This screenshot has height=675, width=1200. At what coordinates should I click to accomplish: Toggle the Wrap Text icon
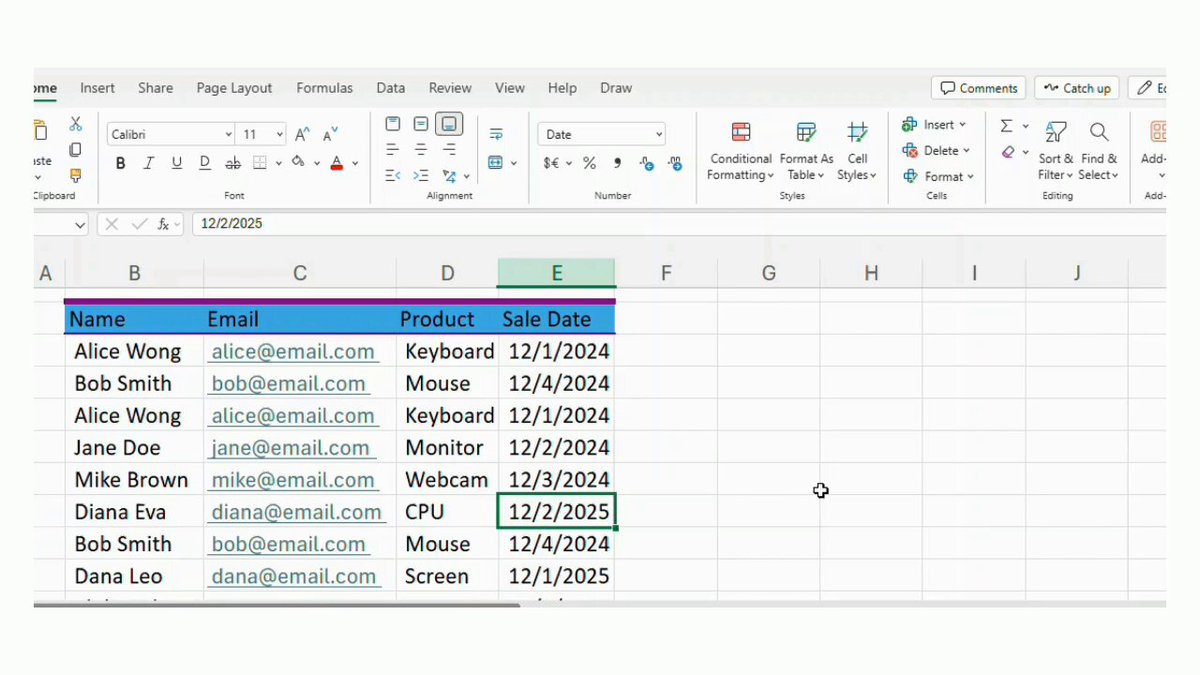[496, 134]
